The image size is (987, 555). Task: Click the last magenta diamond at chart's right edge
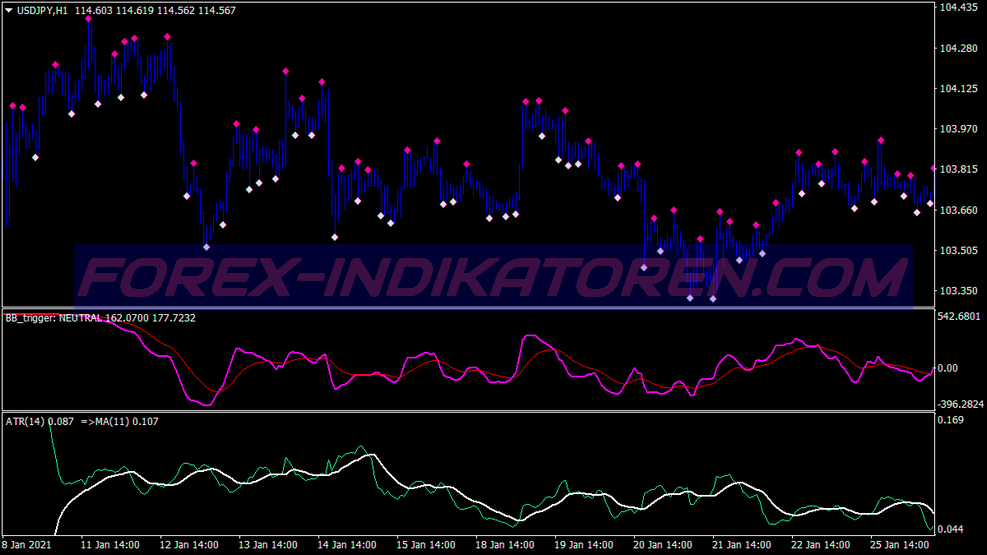pos(933,169)
